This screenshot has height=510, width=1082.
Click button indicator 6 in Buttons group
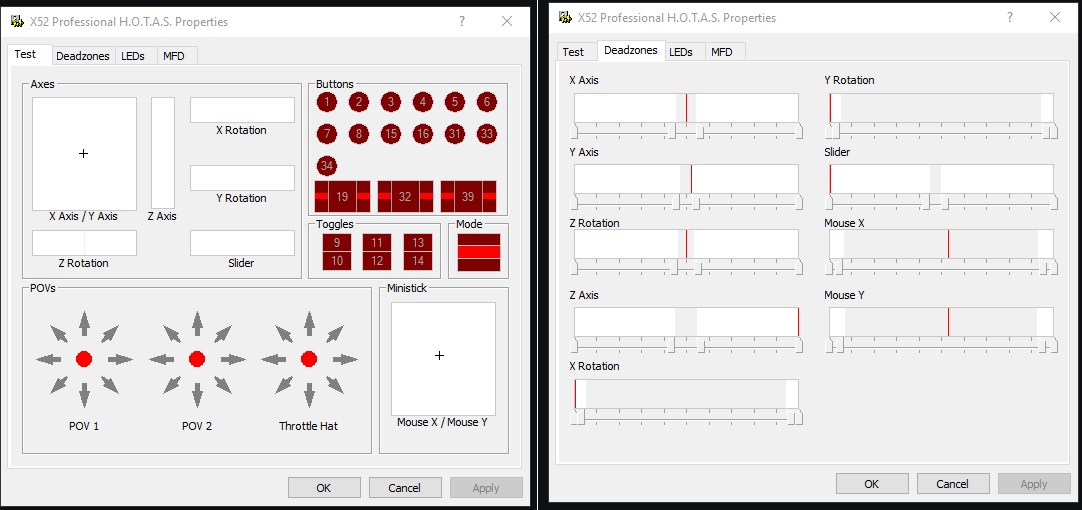[487, 102]
